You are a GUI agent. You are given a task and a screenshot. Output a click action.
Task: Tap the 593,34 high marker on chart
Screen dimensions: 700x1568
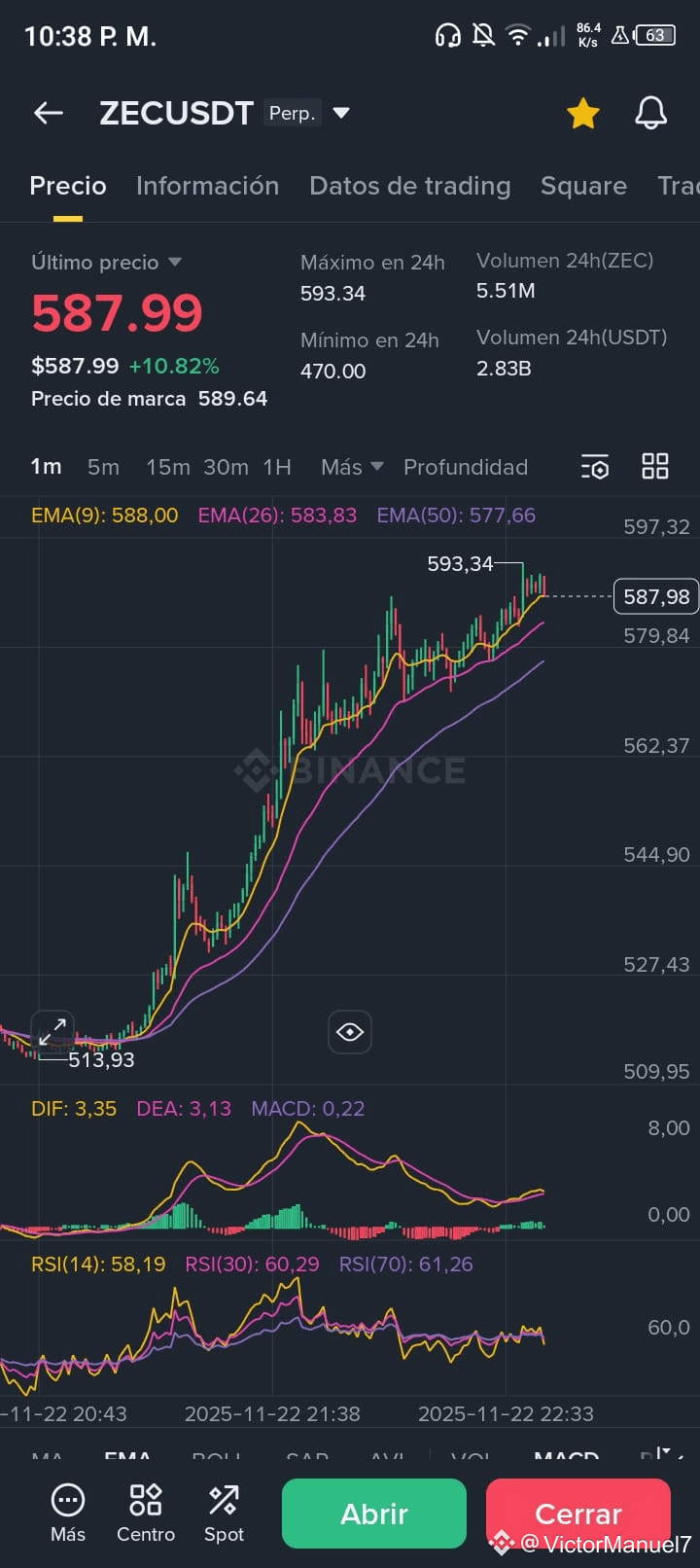(460, 564)
